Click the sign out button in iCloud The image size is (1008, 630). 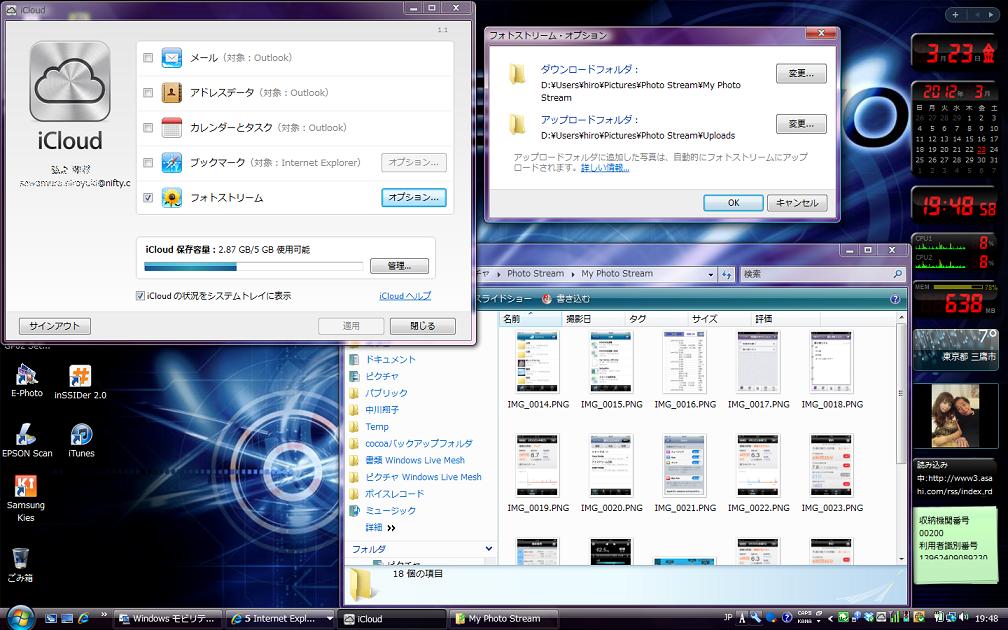[x=55, y=326]
